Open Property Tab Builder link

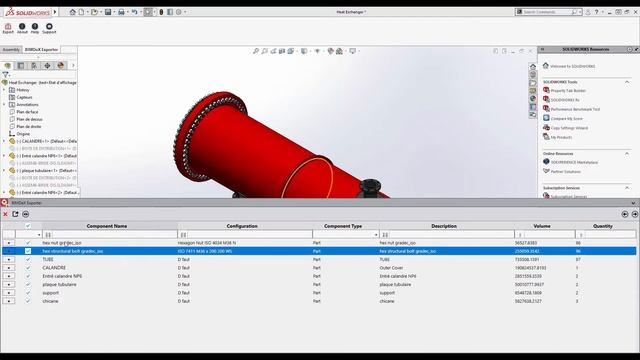[568, 91]
